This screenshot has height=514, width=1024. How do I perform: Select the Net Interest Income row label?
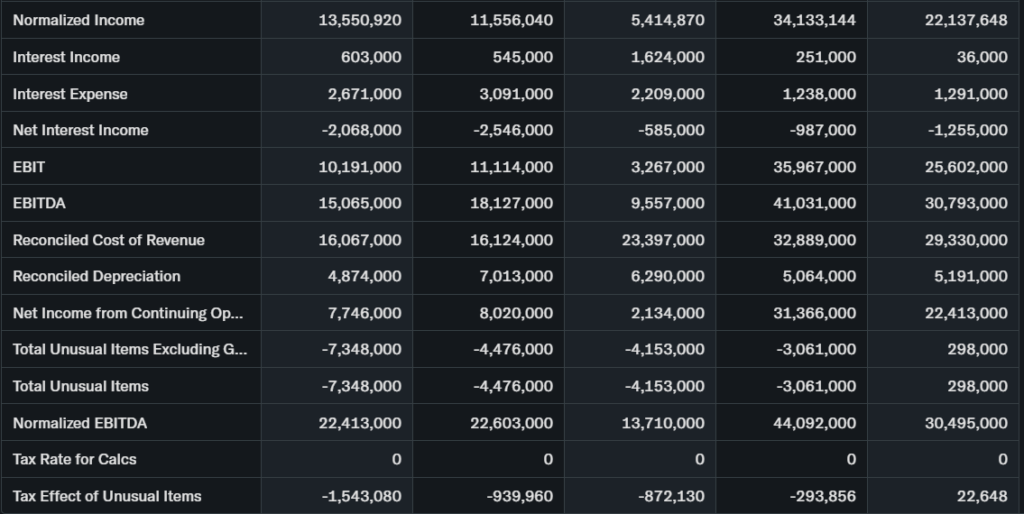click(80, 130)
